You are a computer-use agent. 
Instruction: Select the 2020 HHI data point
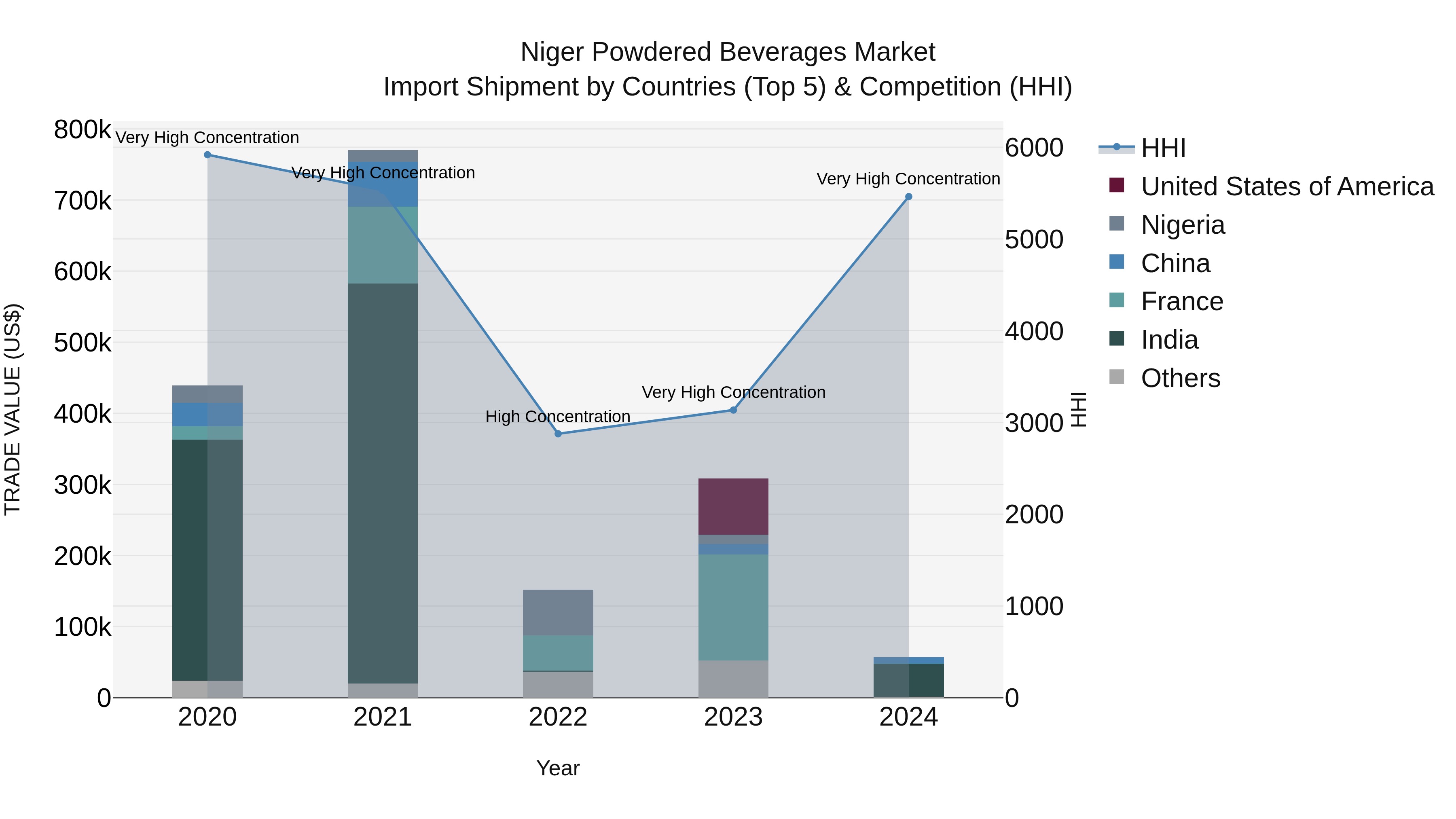[x=207, y=155]
